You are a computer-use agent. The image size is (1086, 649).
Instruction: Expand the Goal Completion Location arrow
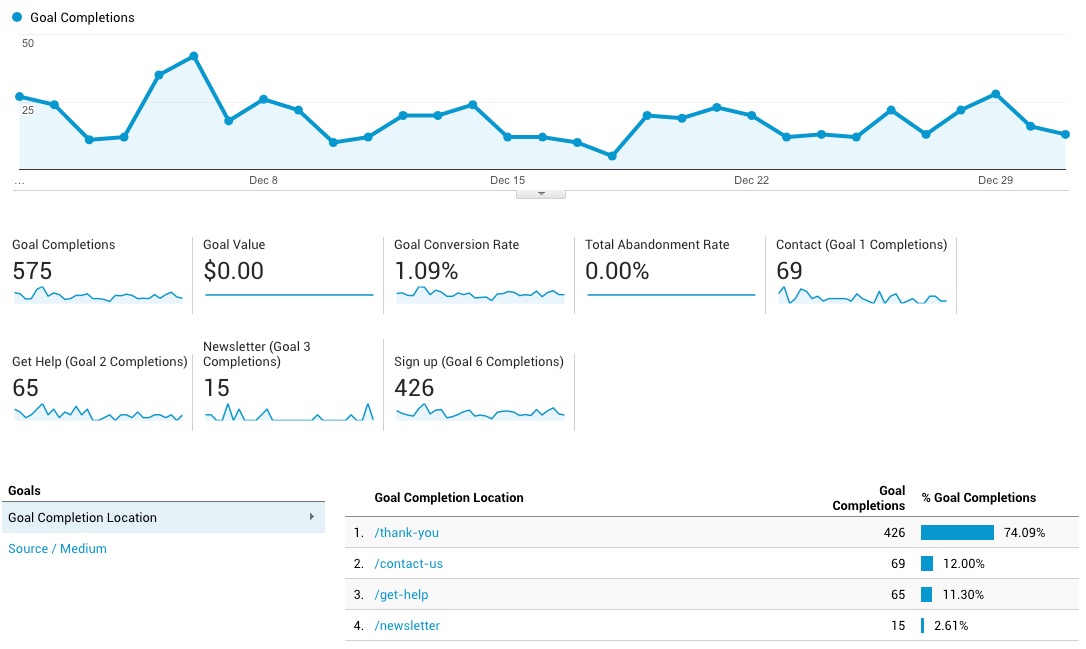tap(312, 517)
